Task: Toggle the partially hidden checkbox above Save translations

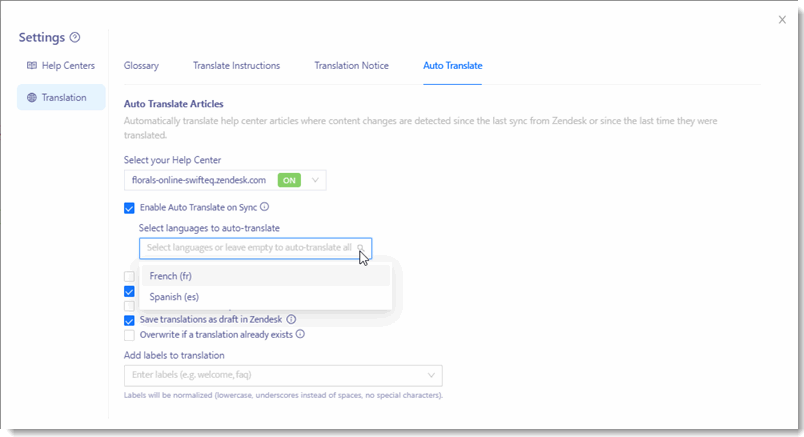Action: click(129, 306)
